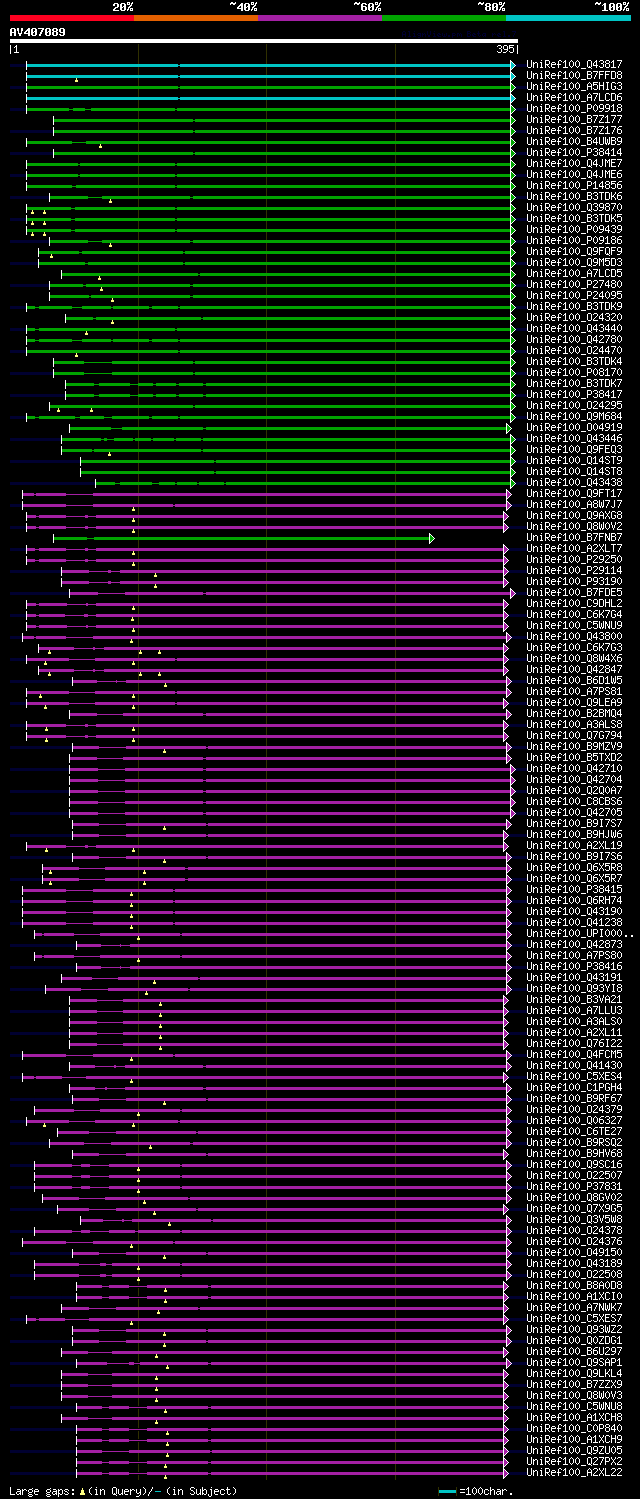Click arrowhead of the UniRef100_A7LCD6 alignment
The height and width of the screenshot is (1499, 640).
[x=513, y=98]
